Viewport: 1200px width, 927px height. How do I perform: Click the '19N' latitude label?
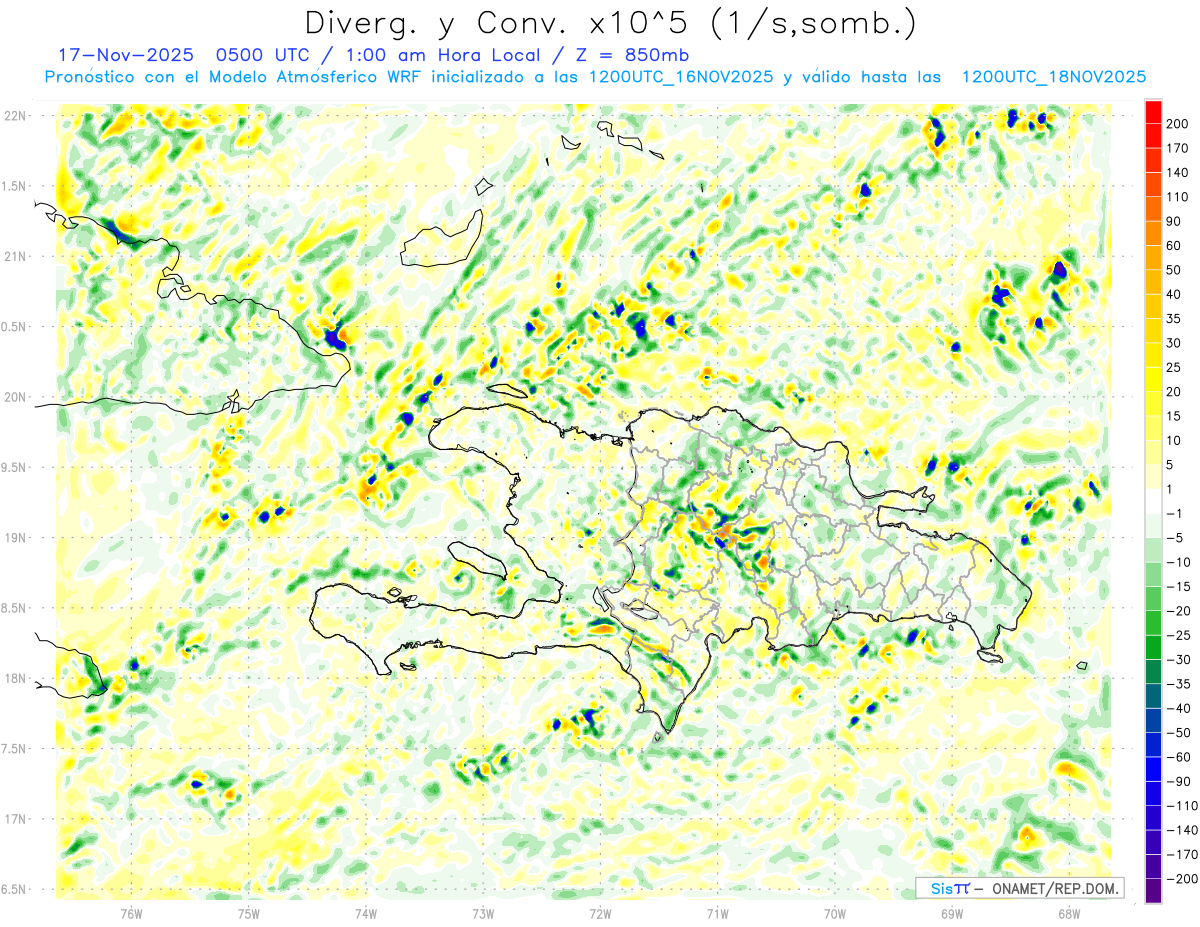click(15, 538)
